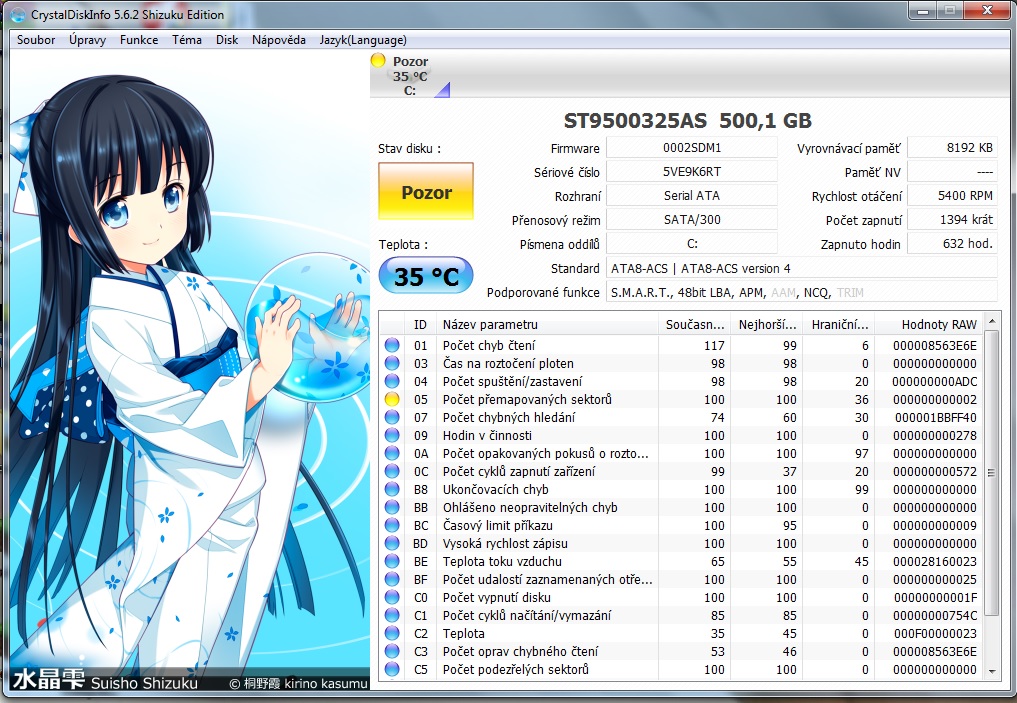Open the Téma menu
Image resolution: width=1017 pixels, height=703 pixels.
coord(187,40)
